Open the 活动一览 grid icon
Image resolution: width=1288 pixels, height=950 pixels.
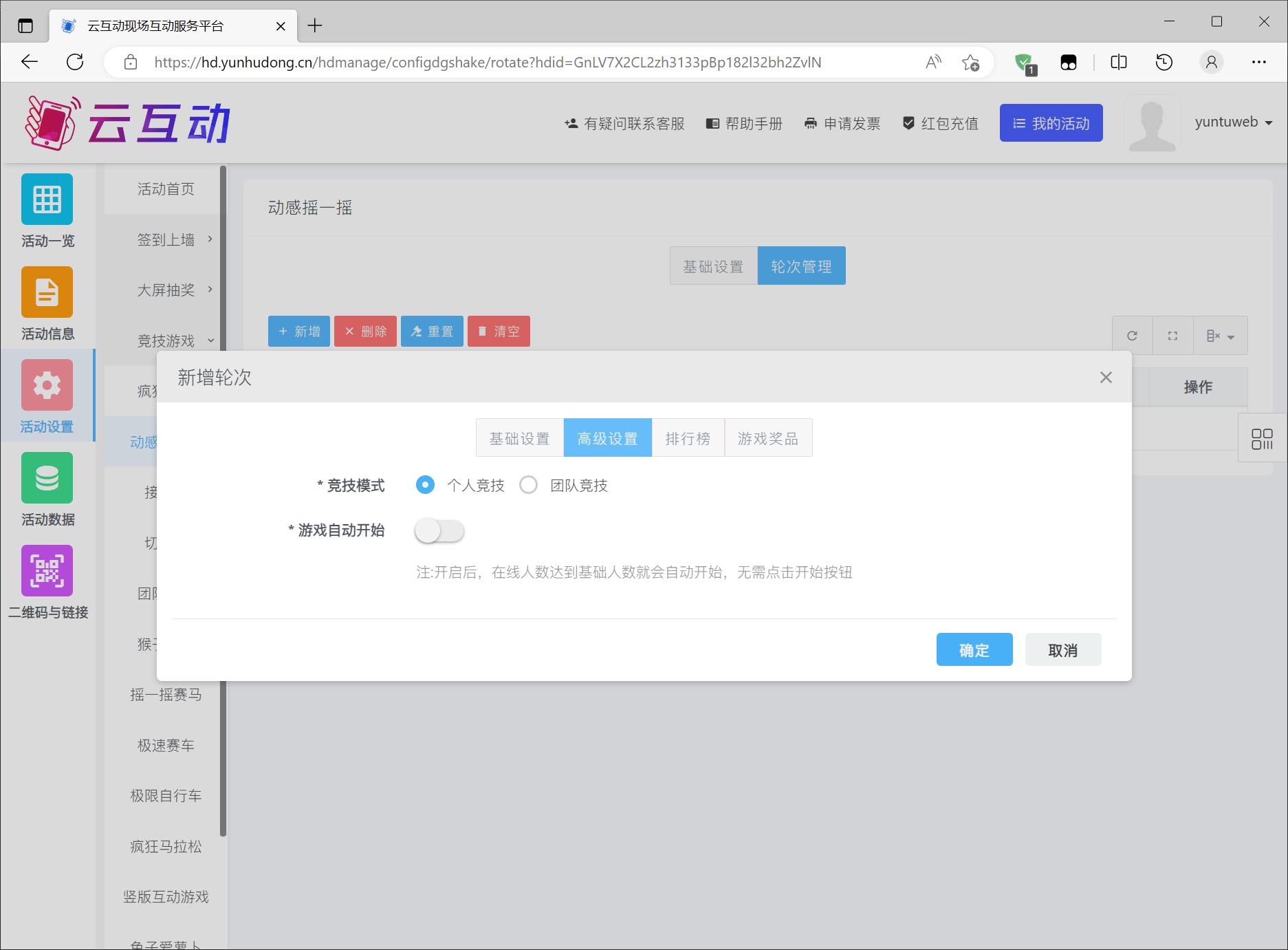(47, 199)
